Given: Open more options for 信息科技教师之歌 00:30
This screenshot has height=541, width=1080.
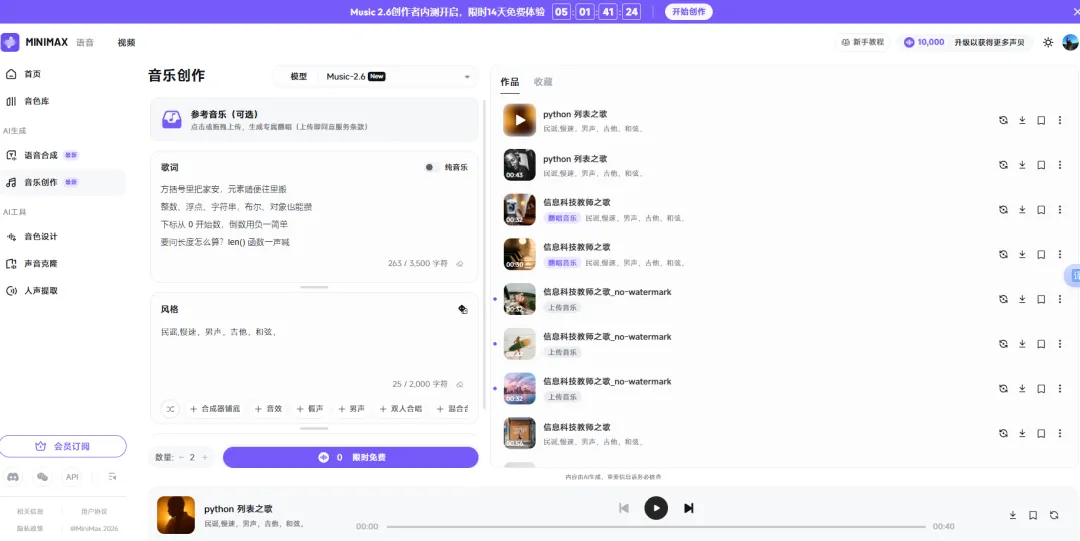Looking at the screenshot, I should coord(1060,254).
